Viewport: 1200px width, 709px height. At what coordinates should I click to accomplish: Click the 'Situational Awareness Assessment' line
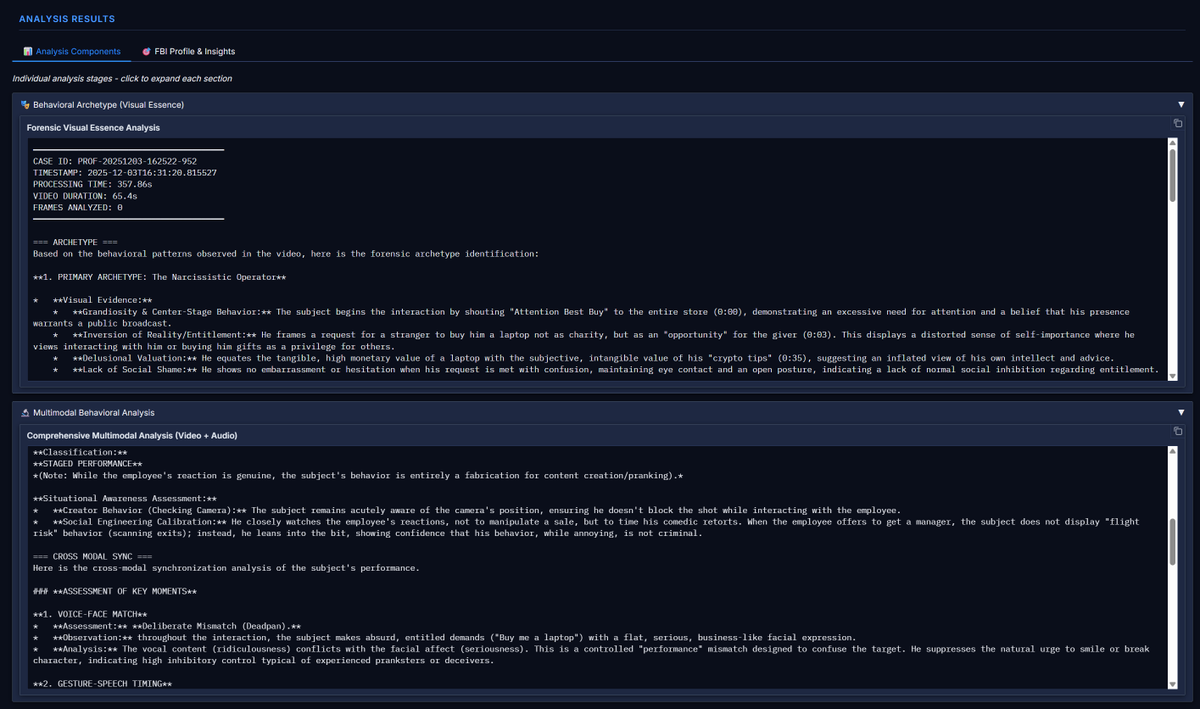(x=125, y=498)
